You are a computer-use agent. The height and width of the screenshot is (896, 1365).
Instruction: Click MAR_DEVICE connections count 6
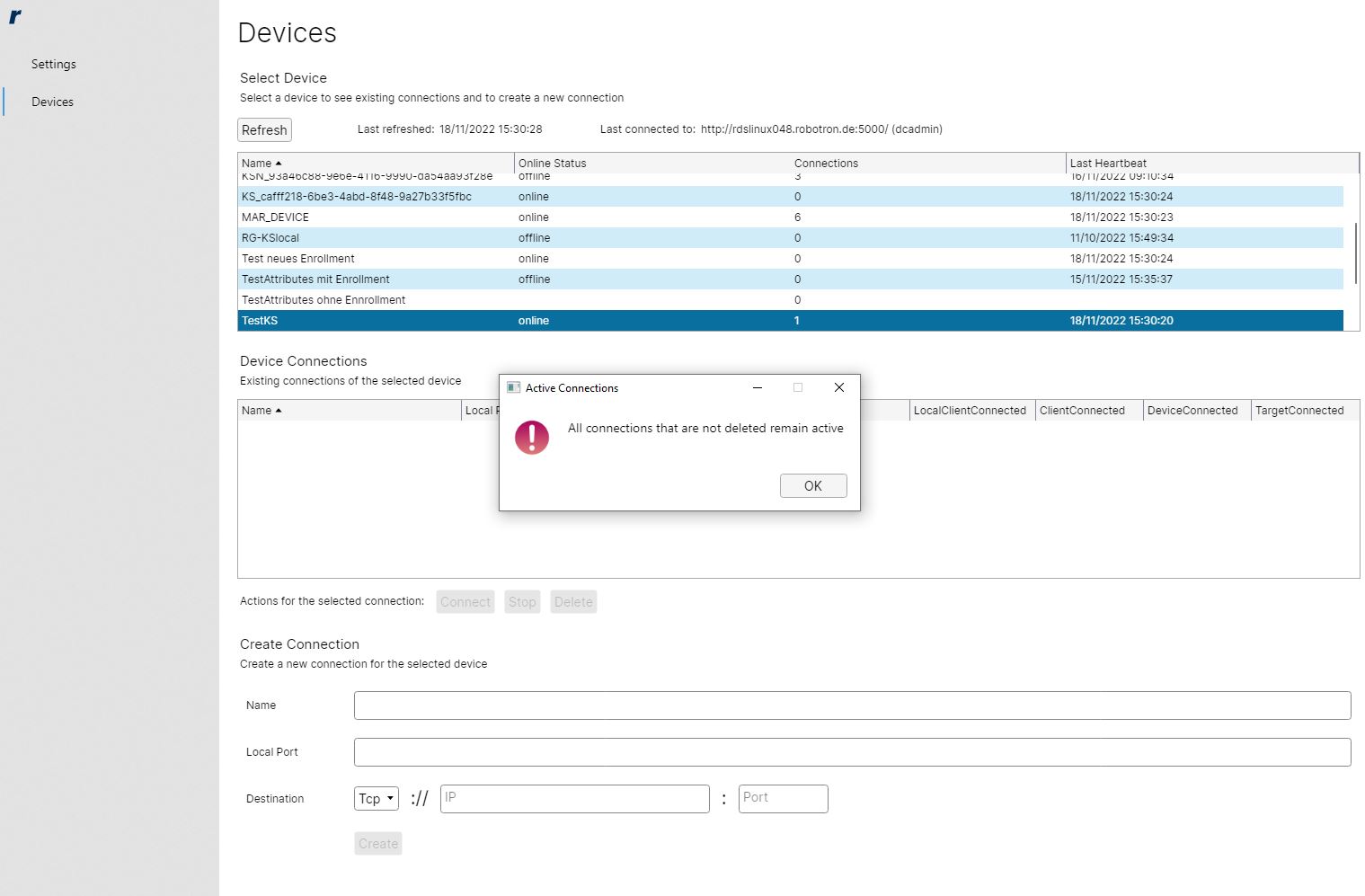797,217
